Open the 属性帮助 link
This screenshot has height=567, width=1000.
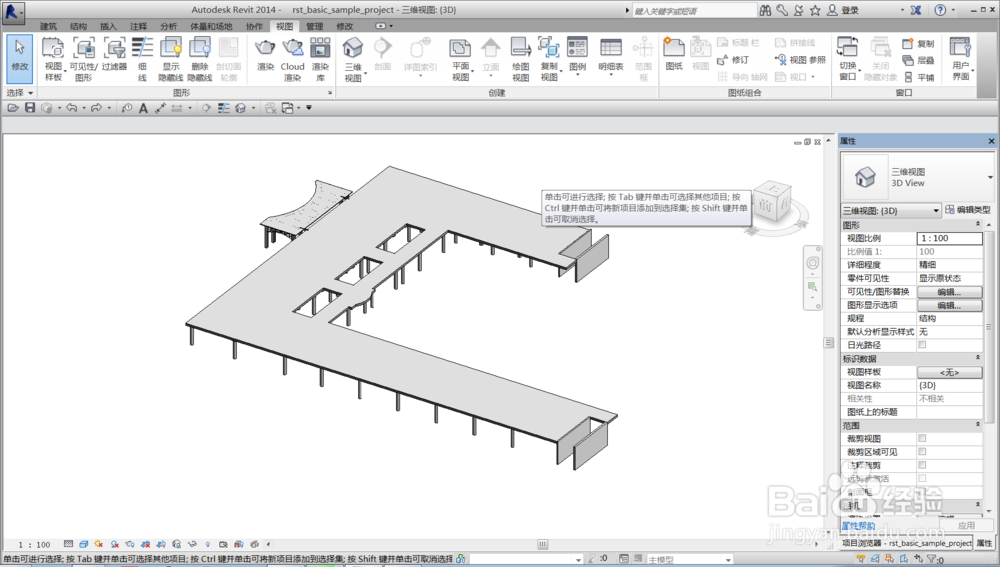click(858, 526)
